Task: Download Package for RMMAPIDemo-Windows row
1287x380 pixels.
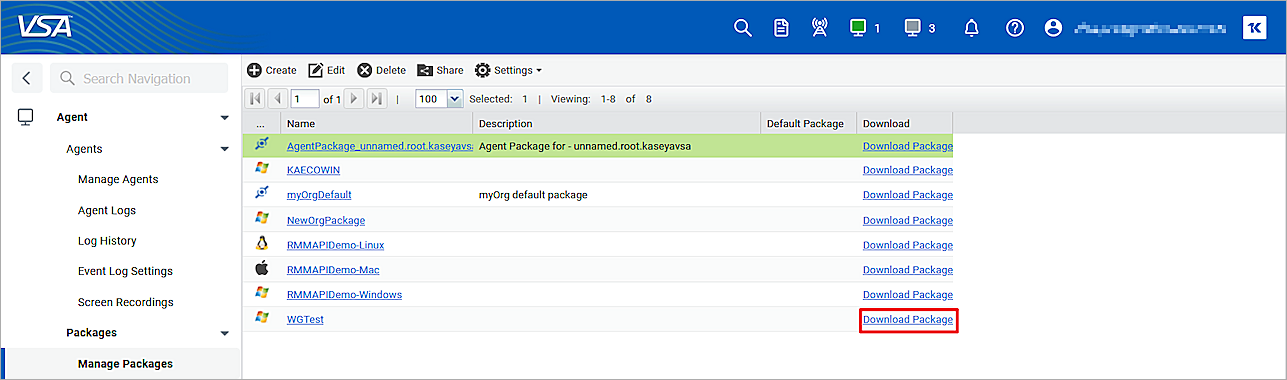Action: coord(908,295)
